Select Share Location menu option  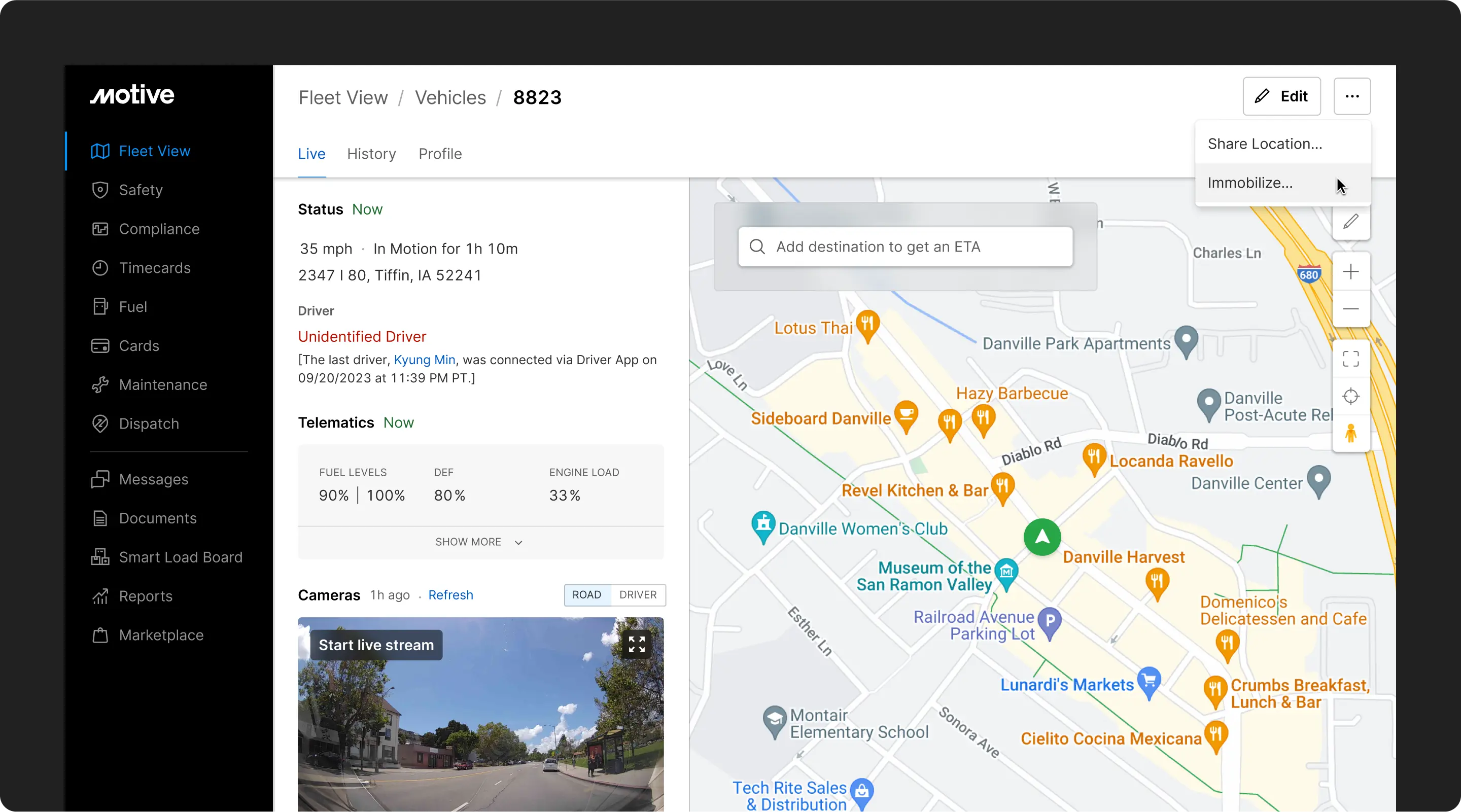[x=1265, y=144]
